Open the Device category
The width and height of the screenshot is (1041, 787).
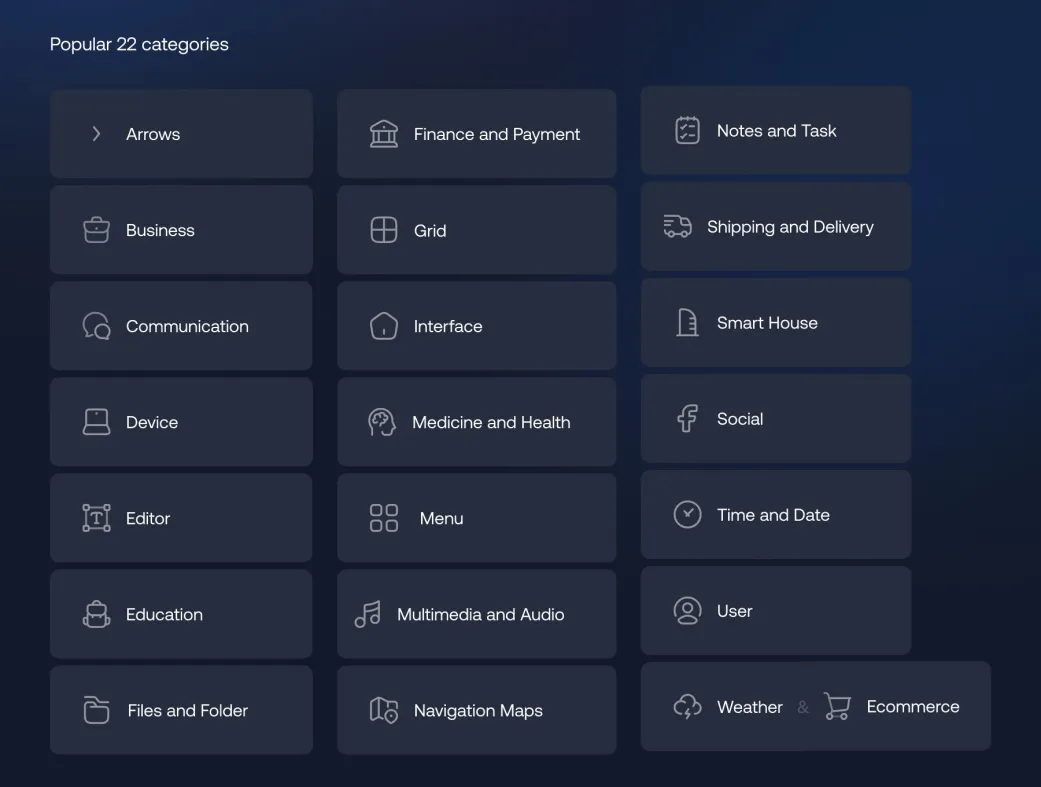(181, 422)
